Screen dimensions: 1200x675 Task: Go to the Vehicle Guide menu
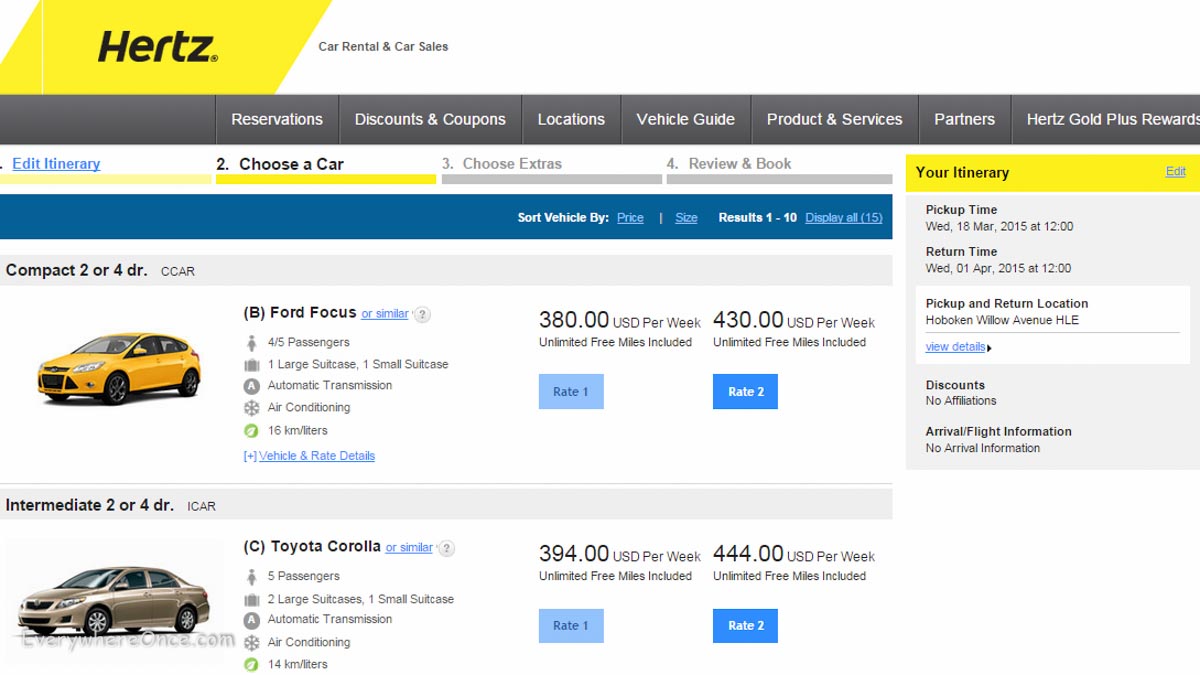[685, 119]
